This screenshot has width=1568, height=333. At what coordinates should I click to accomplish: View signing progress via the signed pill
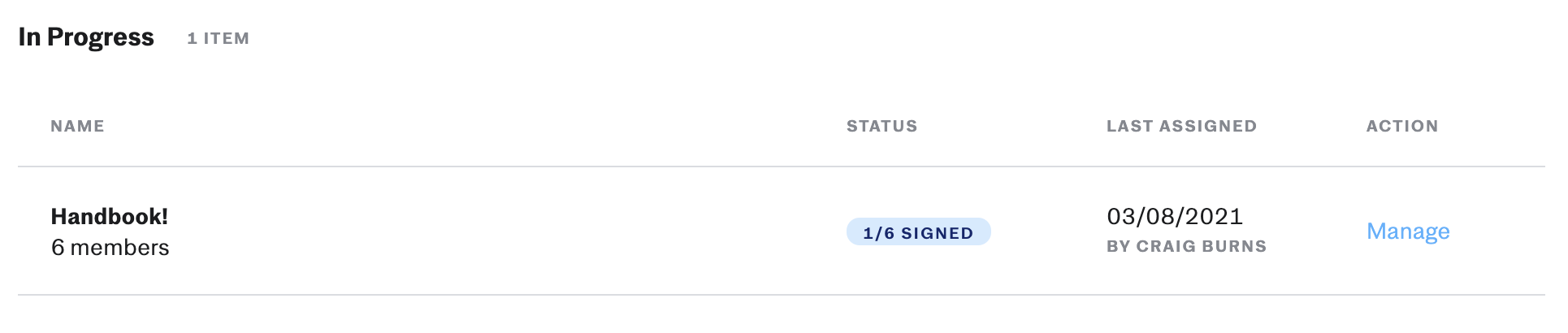tap(918, 232)
